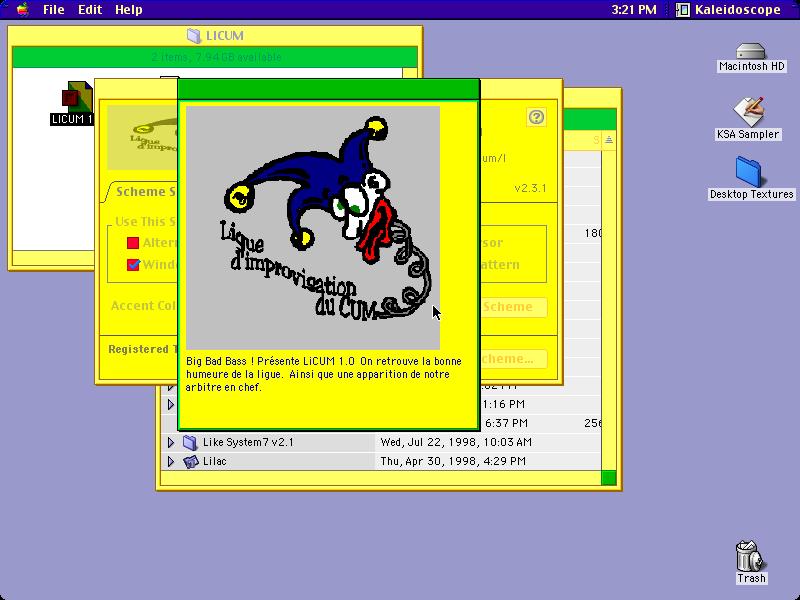The width and height of the screenshot is (800, 600).
Task: Switch to the Scheme S... tab
Action: coord(145,192)
